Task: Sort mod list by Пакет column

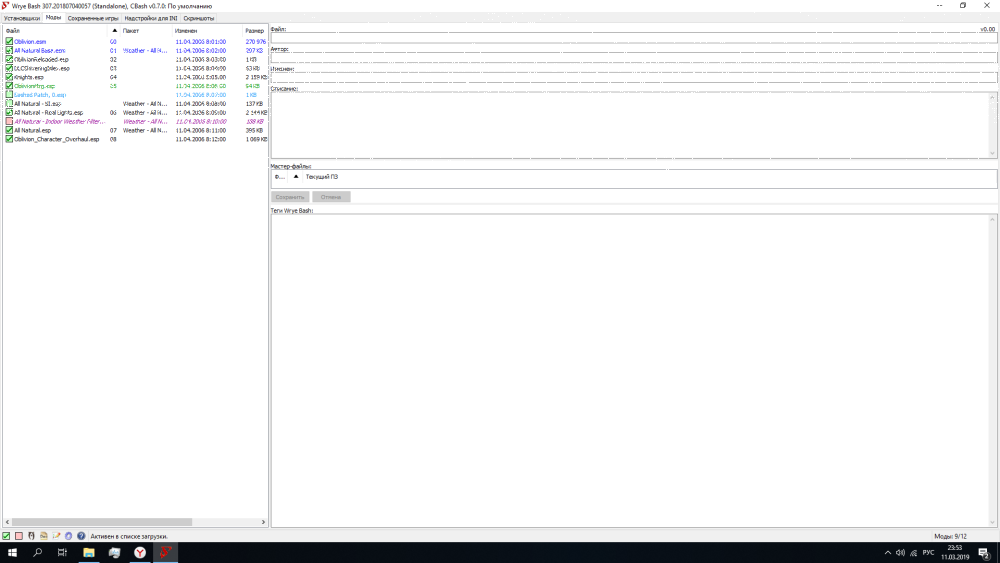Action: pos(147,31)
